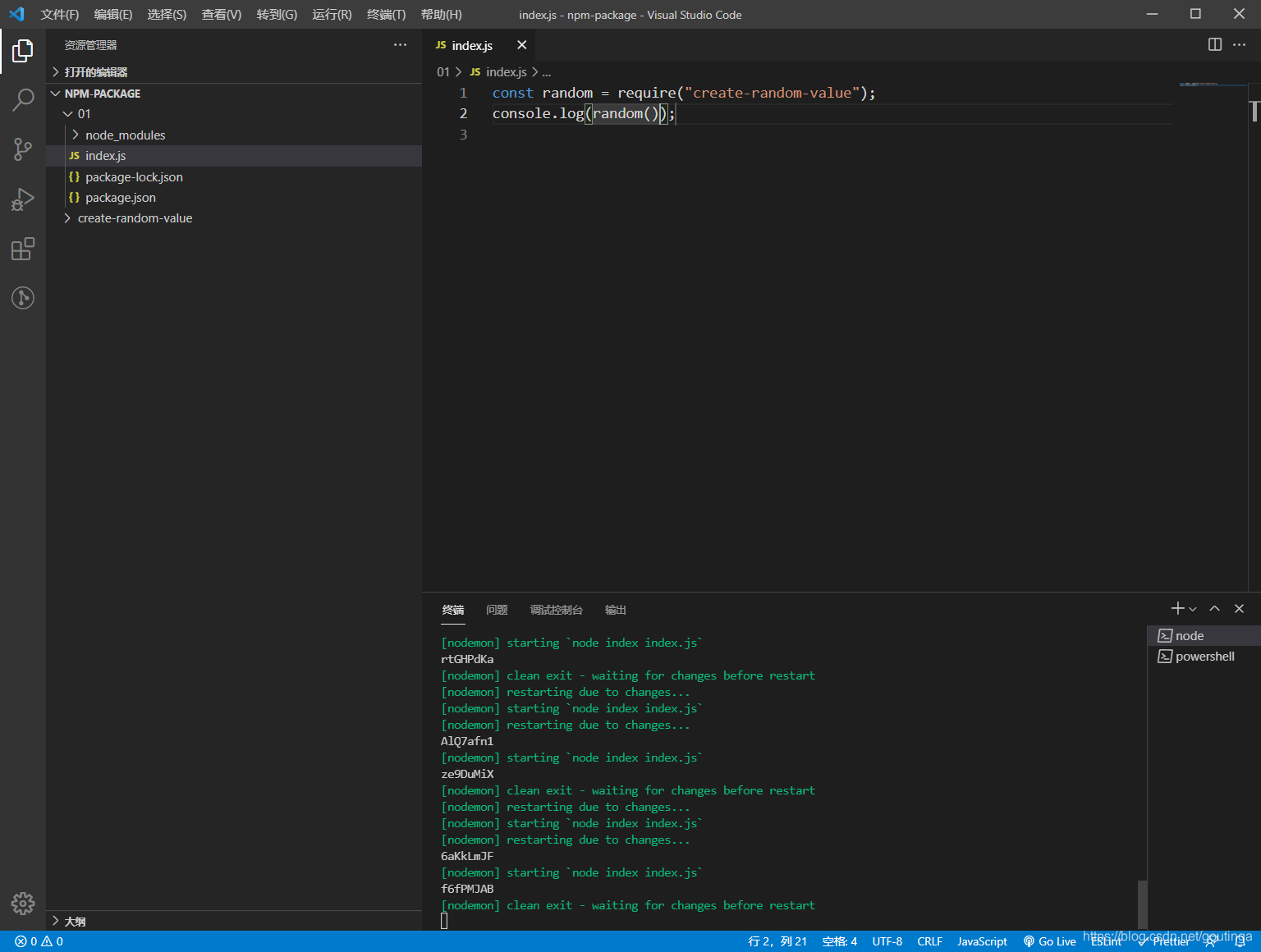The height and width of the screenshot is (952, 1261).
Task: Click terminal output text f6fPMJAB
Action: pos(467,889)
